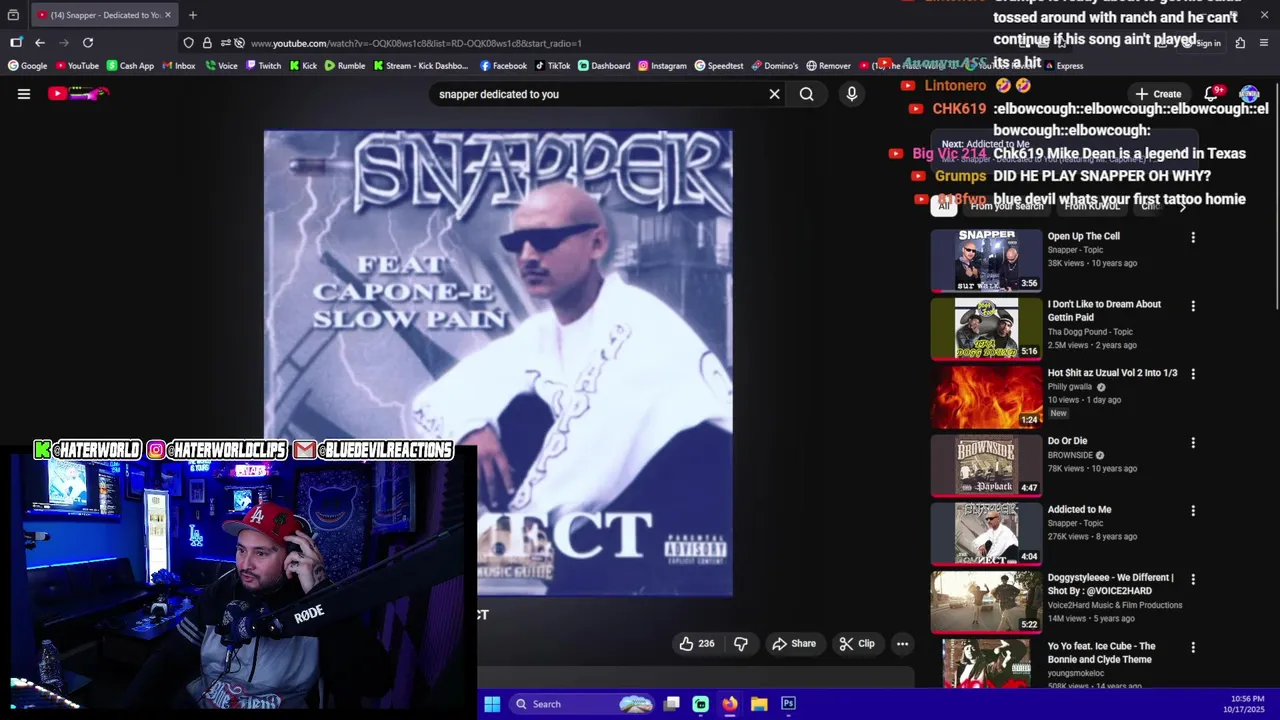The image size is (1280, 720).
Task: Open options menu for Do Or Die
Action: pos(1192,442)
